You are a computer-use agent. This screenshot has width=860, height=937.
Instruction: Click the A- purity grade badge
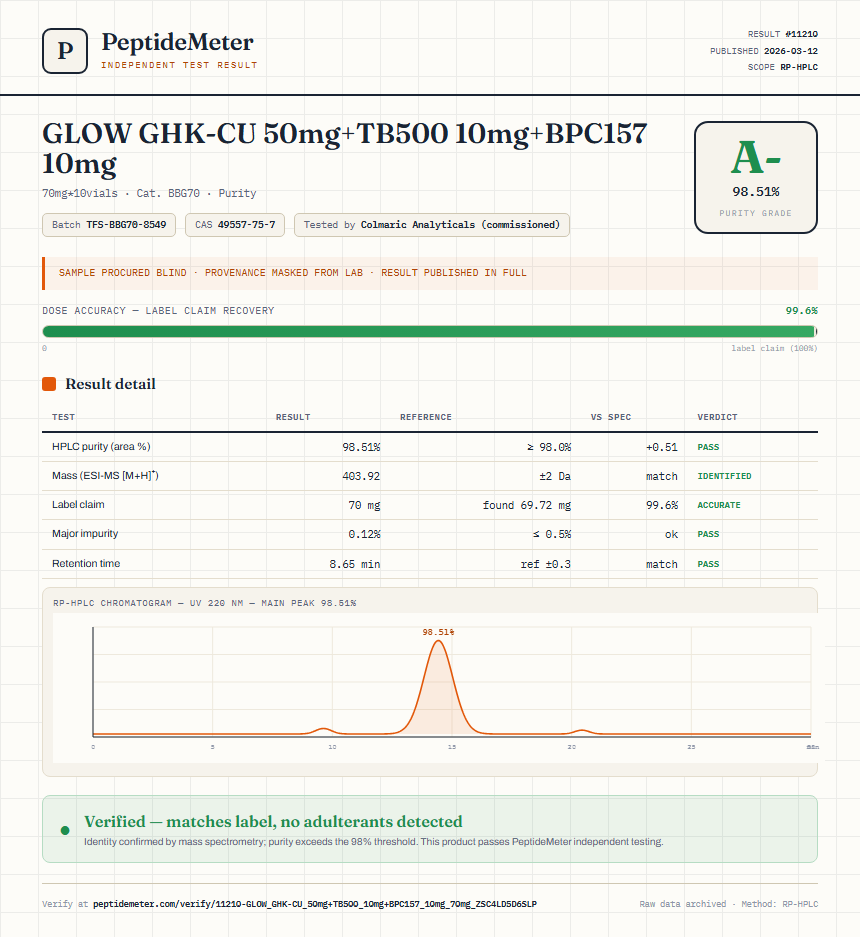(x=755, y=177)
